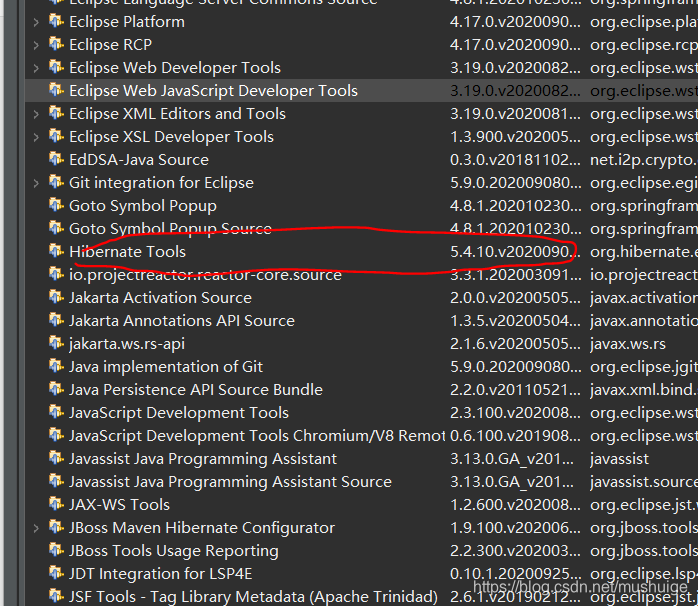
Task: Click icon beside Javassist Java Programming Assistant
Action: click(x=56, y=458)
